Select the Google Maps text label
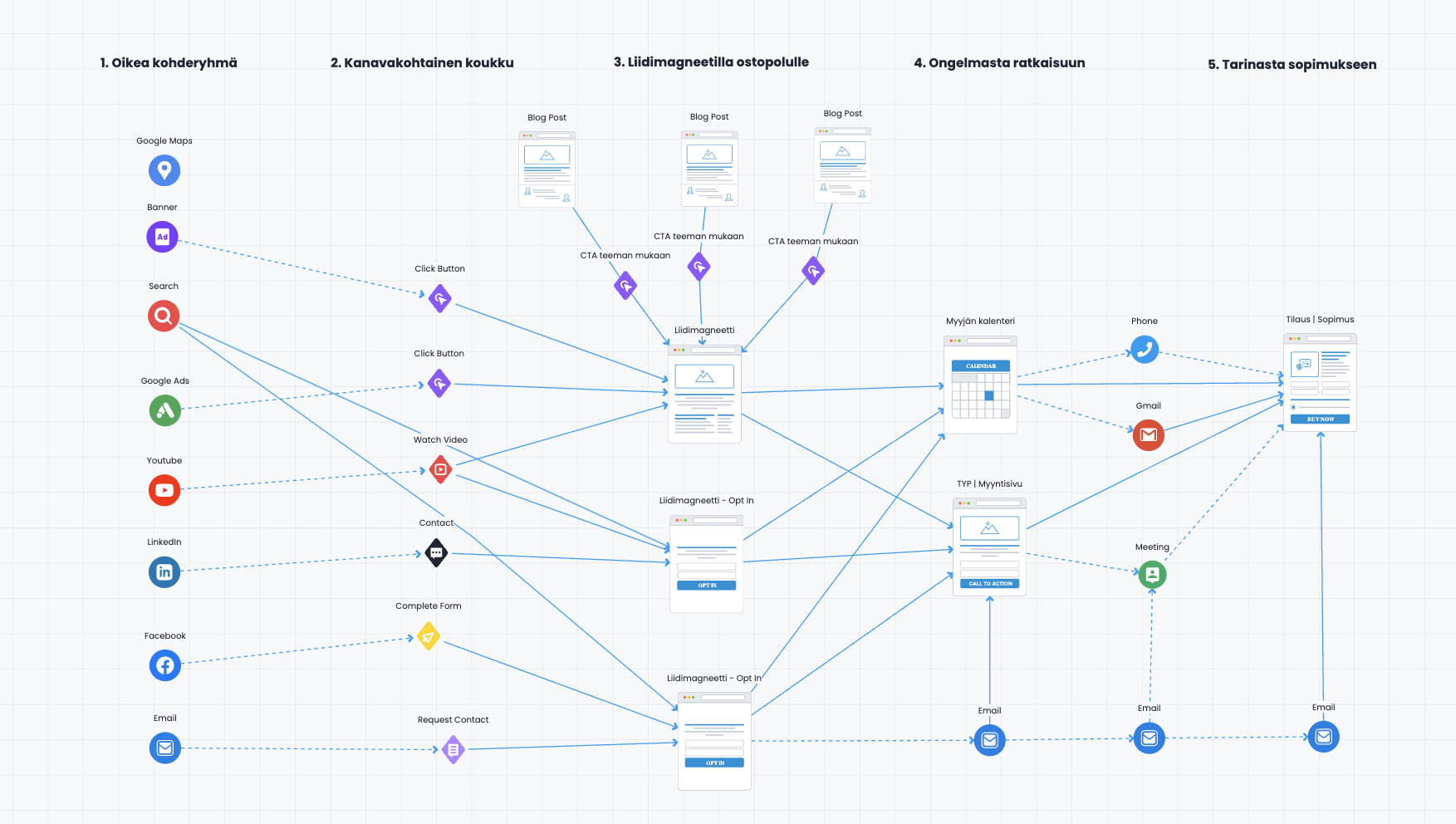1456x824 pixels. coord(164,141)
